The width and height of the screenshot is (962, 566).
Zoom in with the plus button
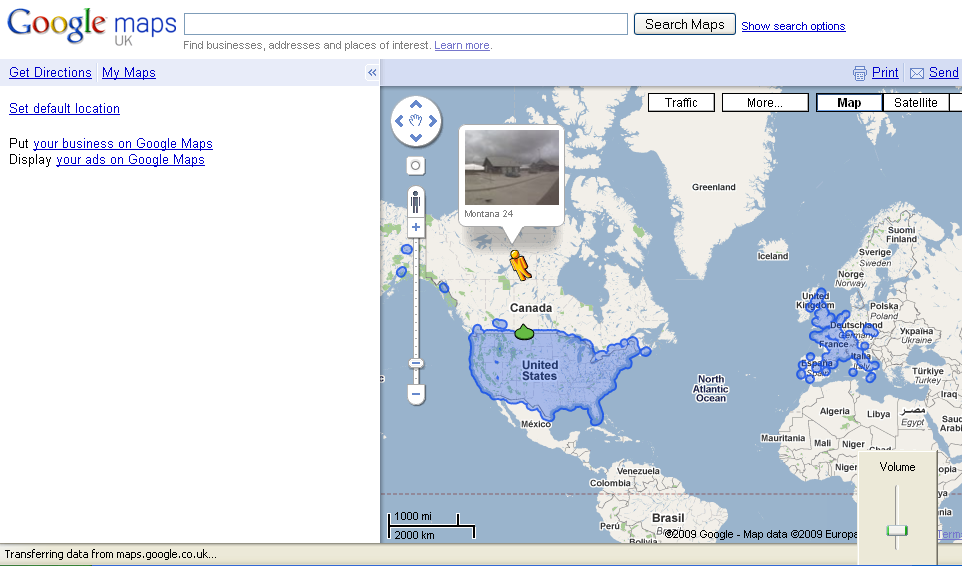click(416, 228)
